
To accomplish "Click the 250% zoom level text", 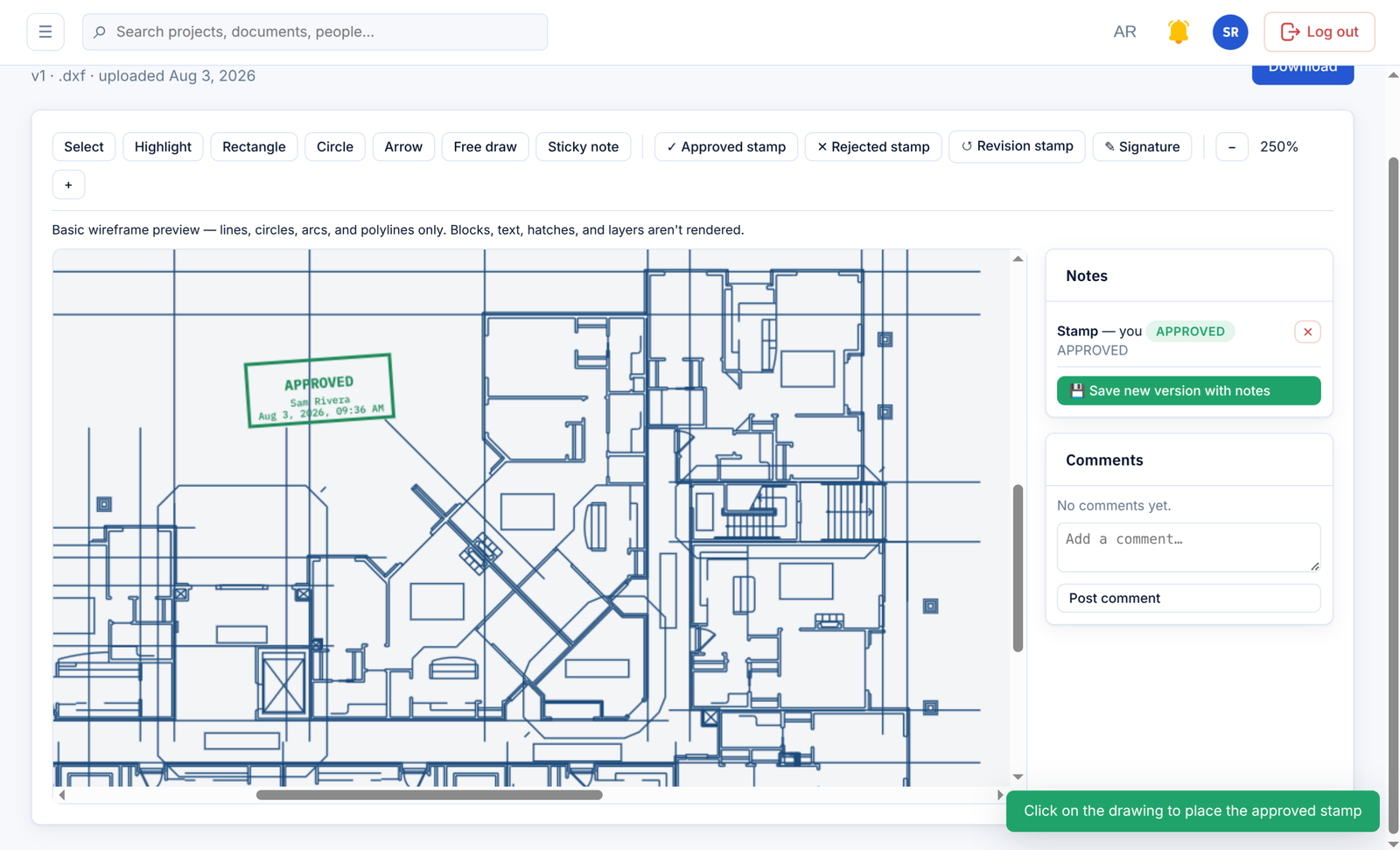I will [1278, 147].
